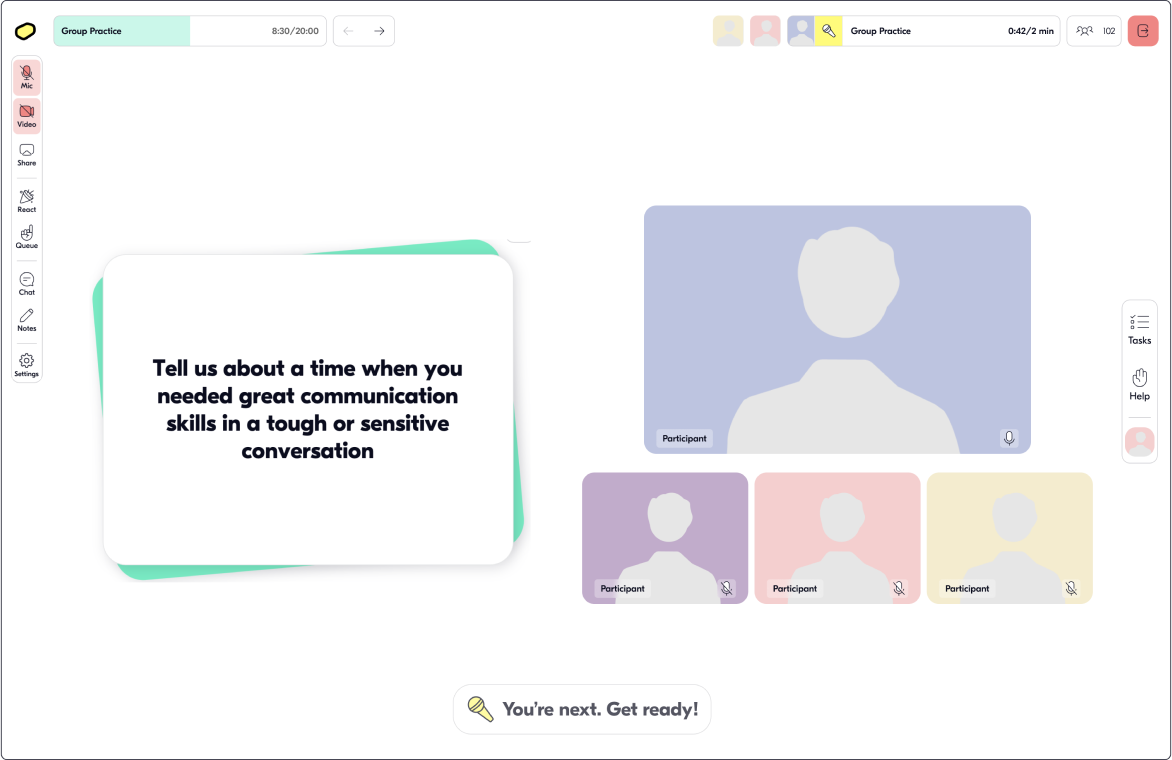Click the yellow app logo

point(25,31)
